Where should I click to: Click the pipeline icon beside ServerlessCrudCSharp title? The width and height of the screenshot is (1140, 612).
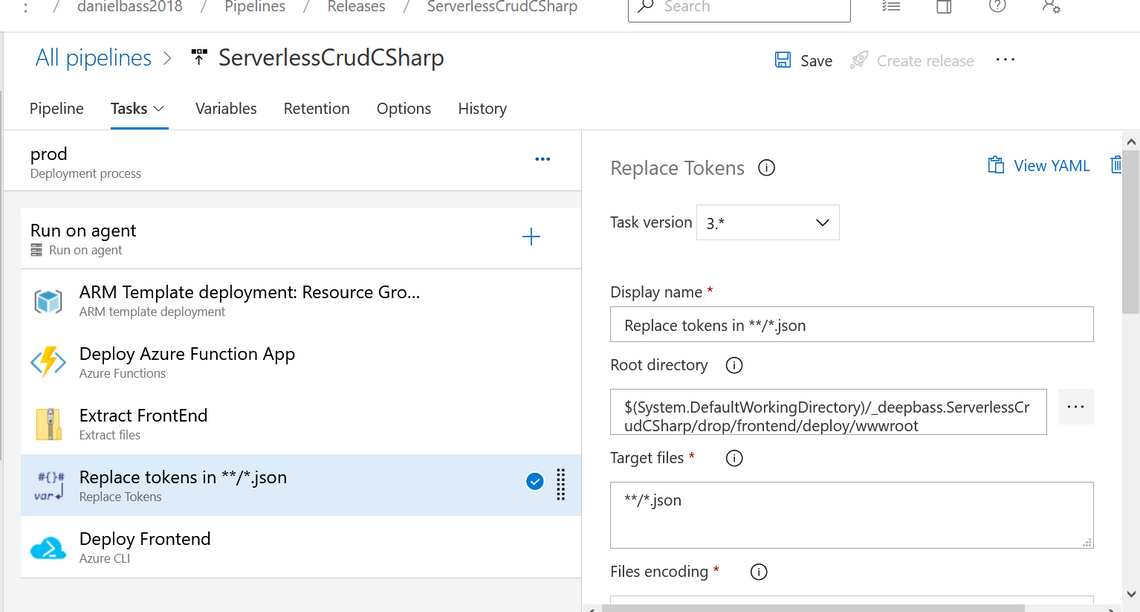pyautogui.click(x=199, y=57)
